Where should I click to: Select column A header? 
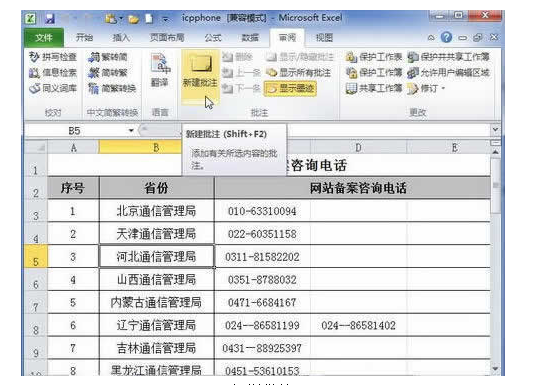tap(73, 148)
